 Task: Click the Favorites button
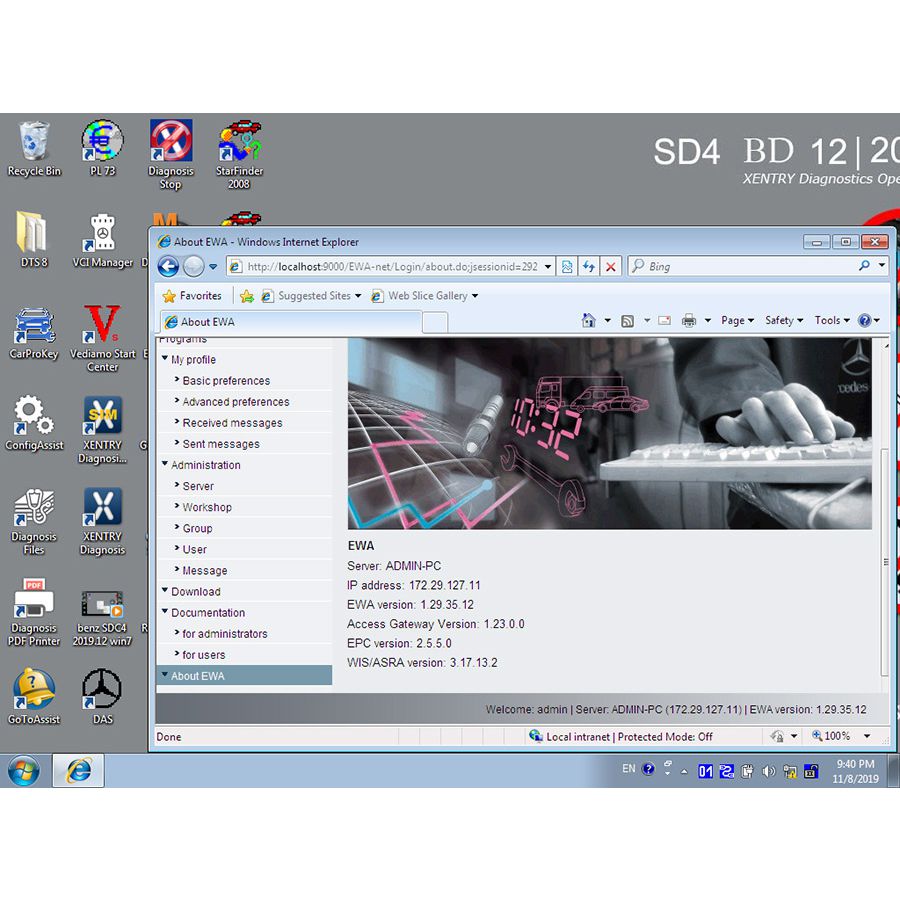point(192,296)
